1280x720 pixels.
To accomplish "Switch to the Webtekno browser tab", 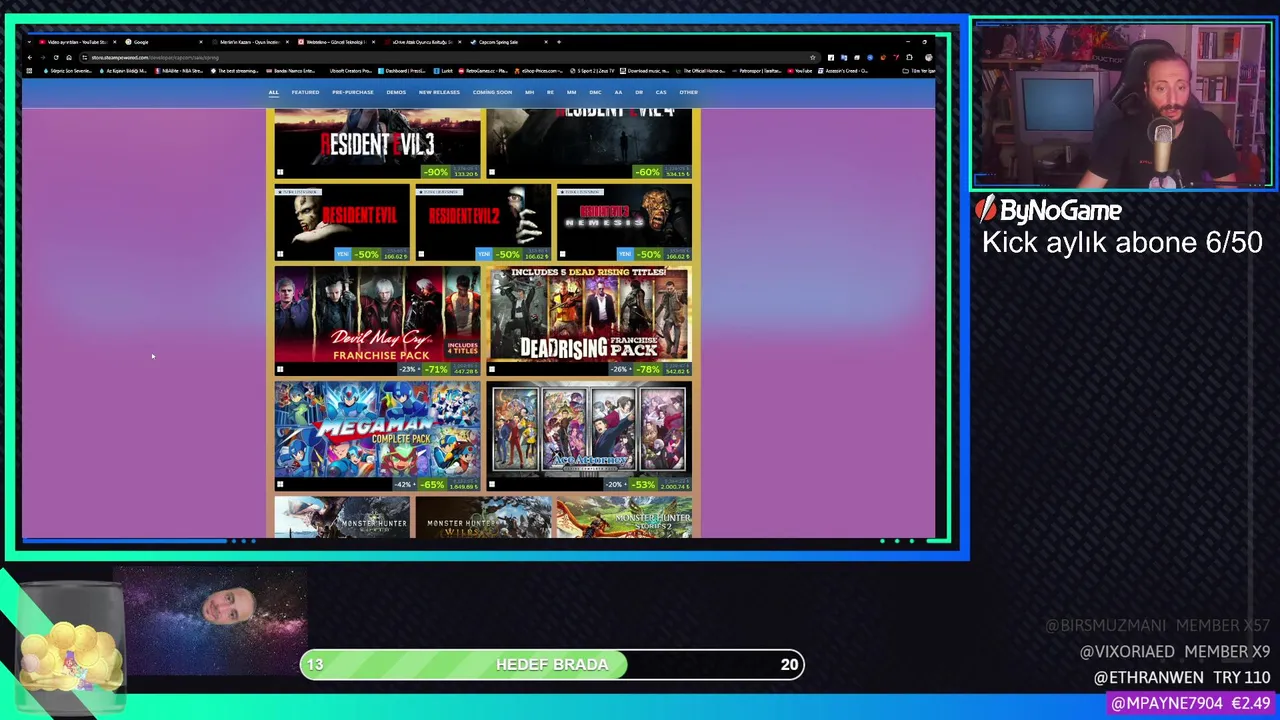I will pos(335,42).
